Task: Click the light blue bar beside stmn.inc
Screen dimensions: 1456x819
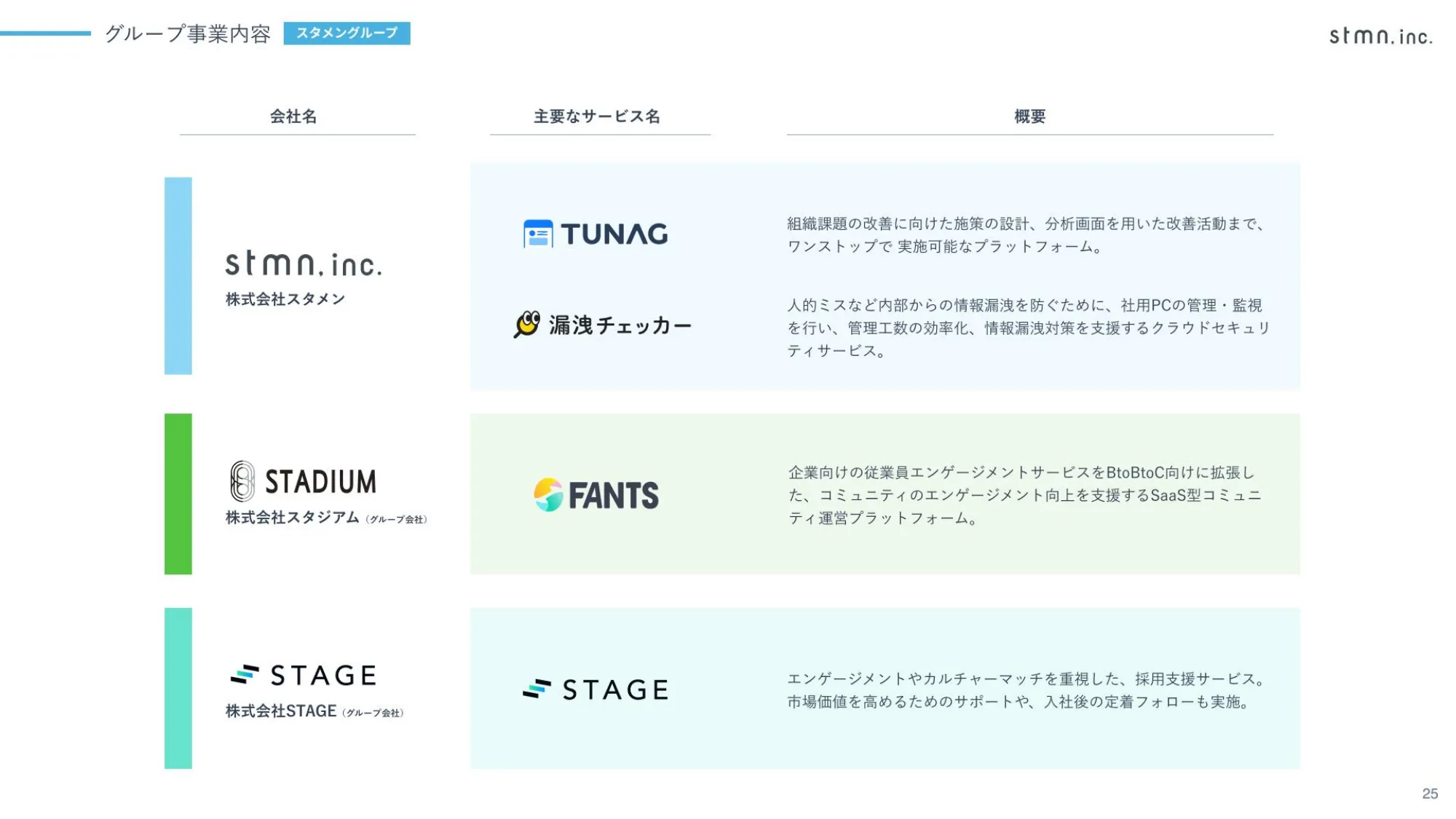Action: 178,276
